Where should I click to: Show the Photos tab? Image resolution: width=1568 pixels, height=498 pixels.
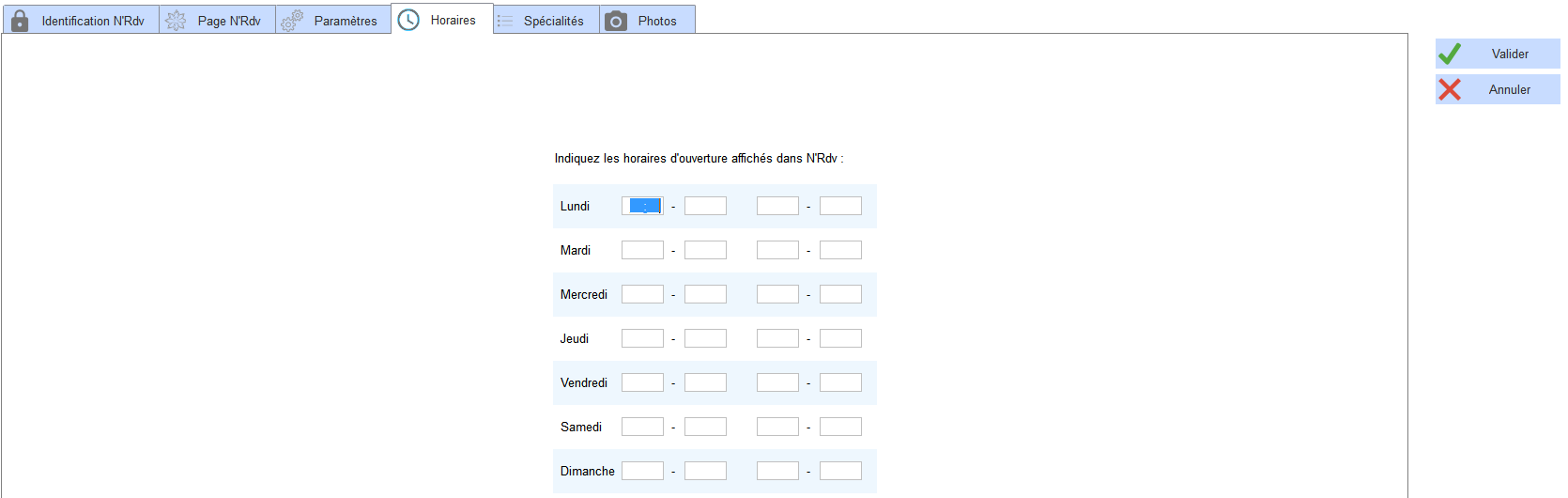pyautogui.click(x=648, y=20)
